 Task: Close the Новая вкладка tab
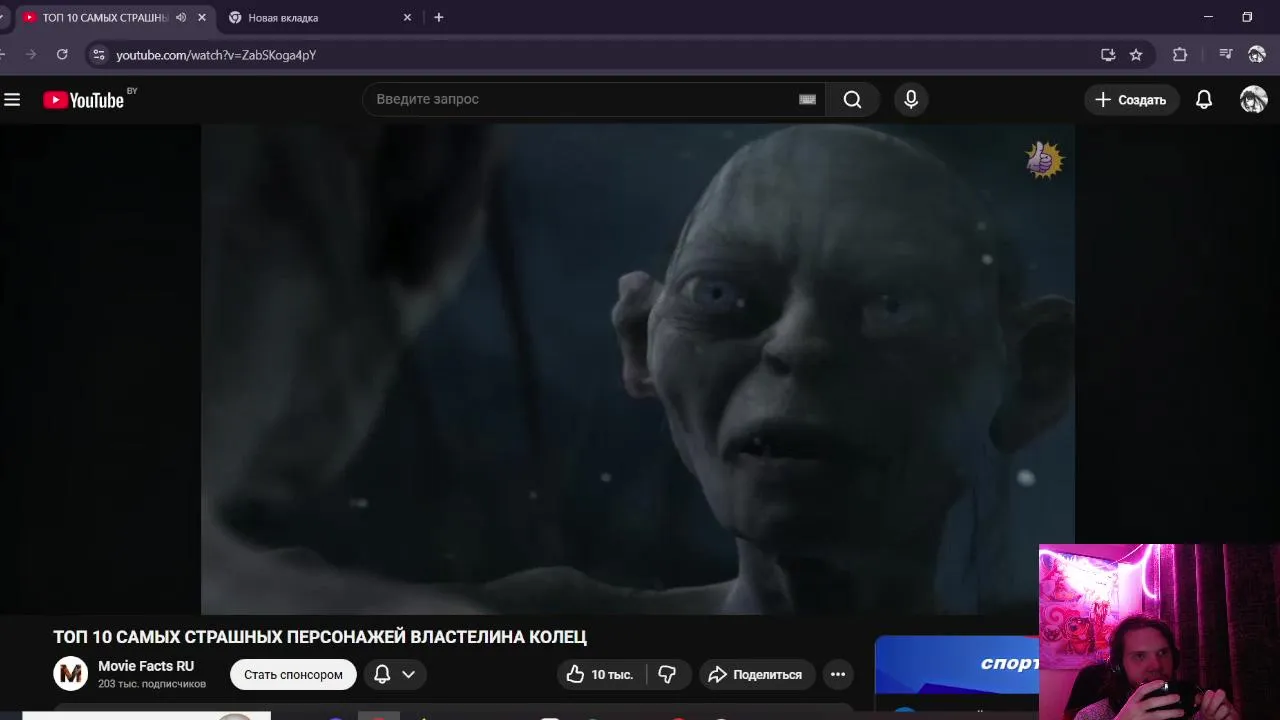tap(407, 17)
